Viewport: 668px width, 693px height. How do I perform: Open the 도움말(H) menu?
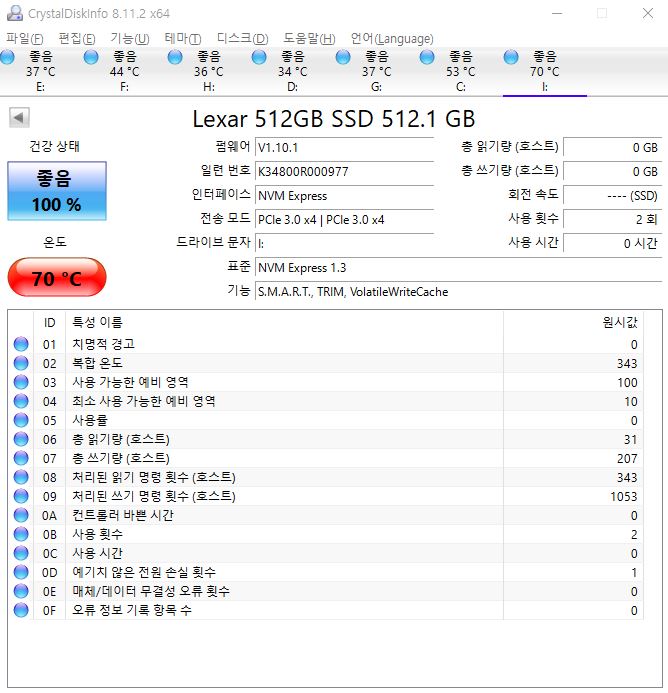(x=309, y=39)
